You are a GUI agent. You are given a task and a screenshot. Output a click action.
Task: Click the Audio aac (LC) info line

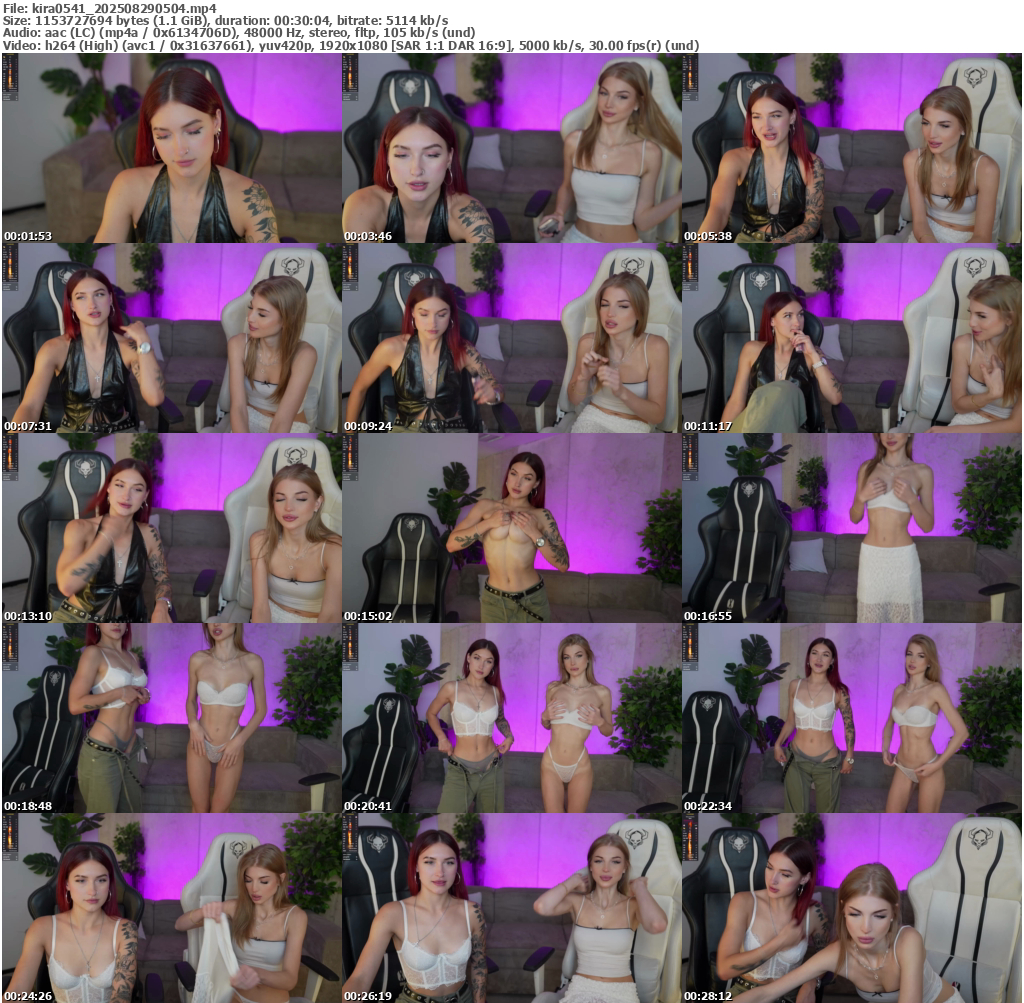tap(239, 33)
